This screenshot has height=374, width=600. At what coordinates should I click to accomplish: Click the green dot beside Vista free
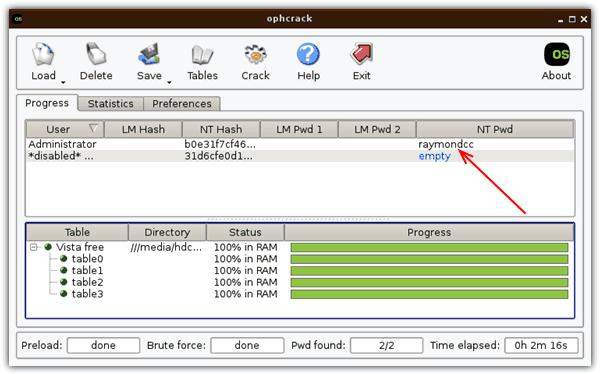(48, 247)
